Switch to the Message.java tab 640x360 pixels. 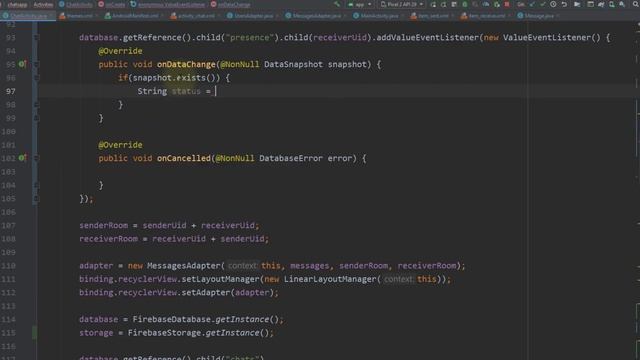pos(538,16)
